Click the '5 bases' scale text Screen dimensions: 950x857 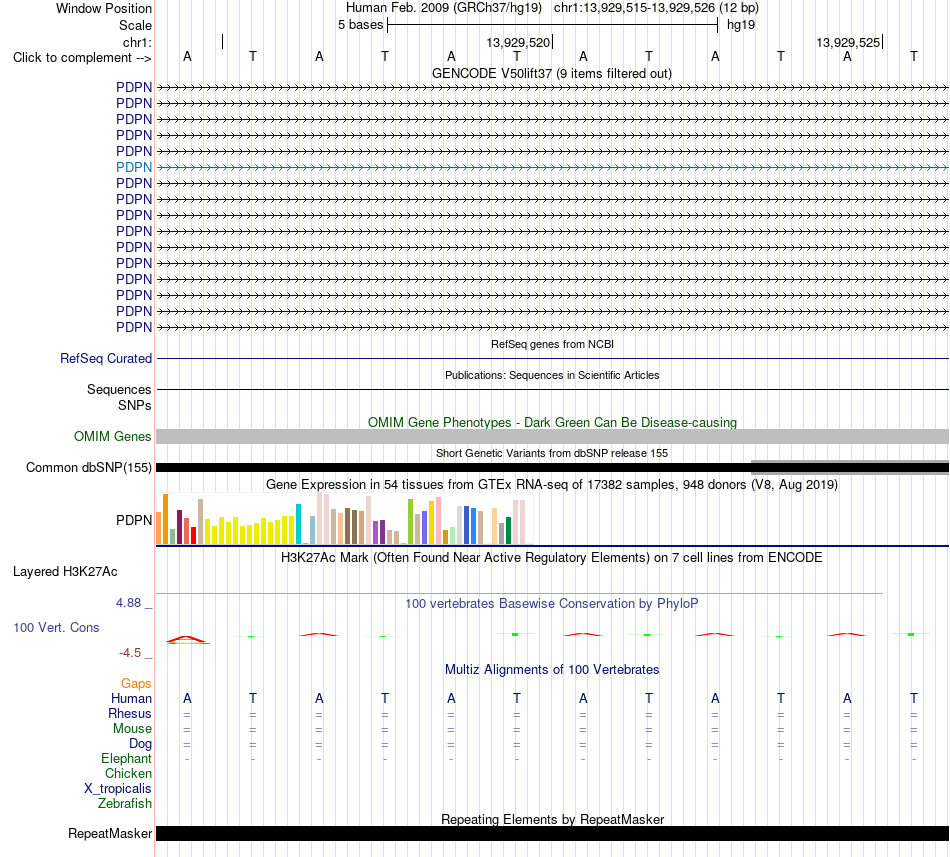360,25
